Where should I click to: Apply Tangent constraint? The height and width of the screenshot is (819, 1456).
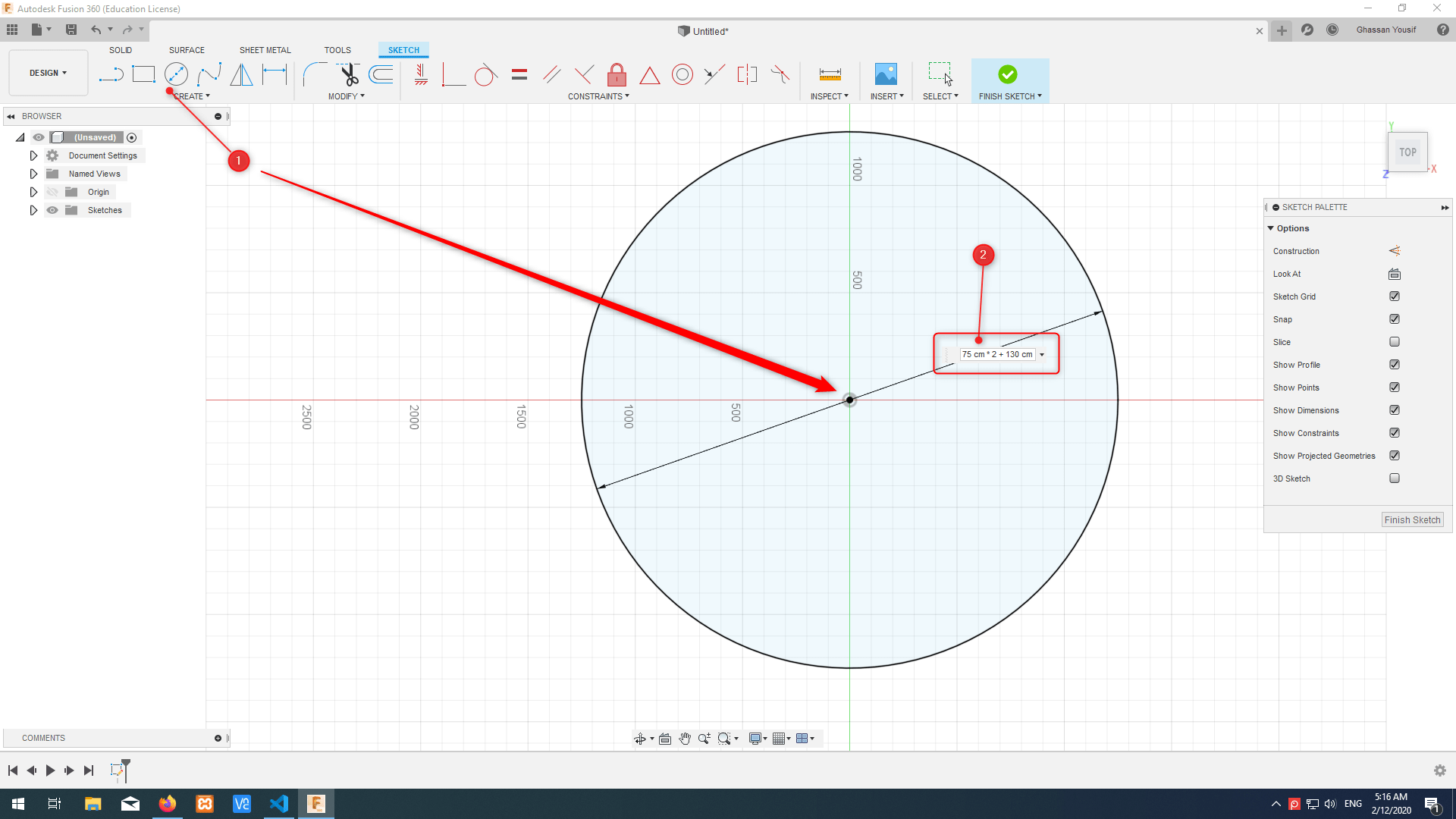485,74
